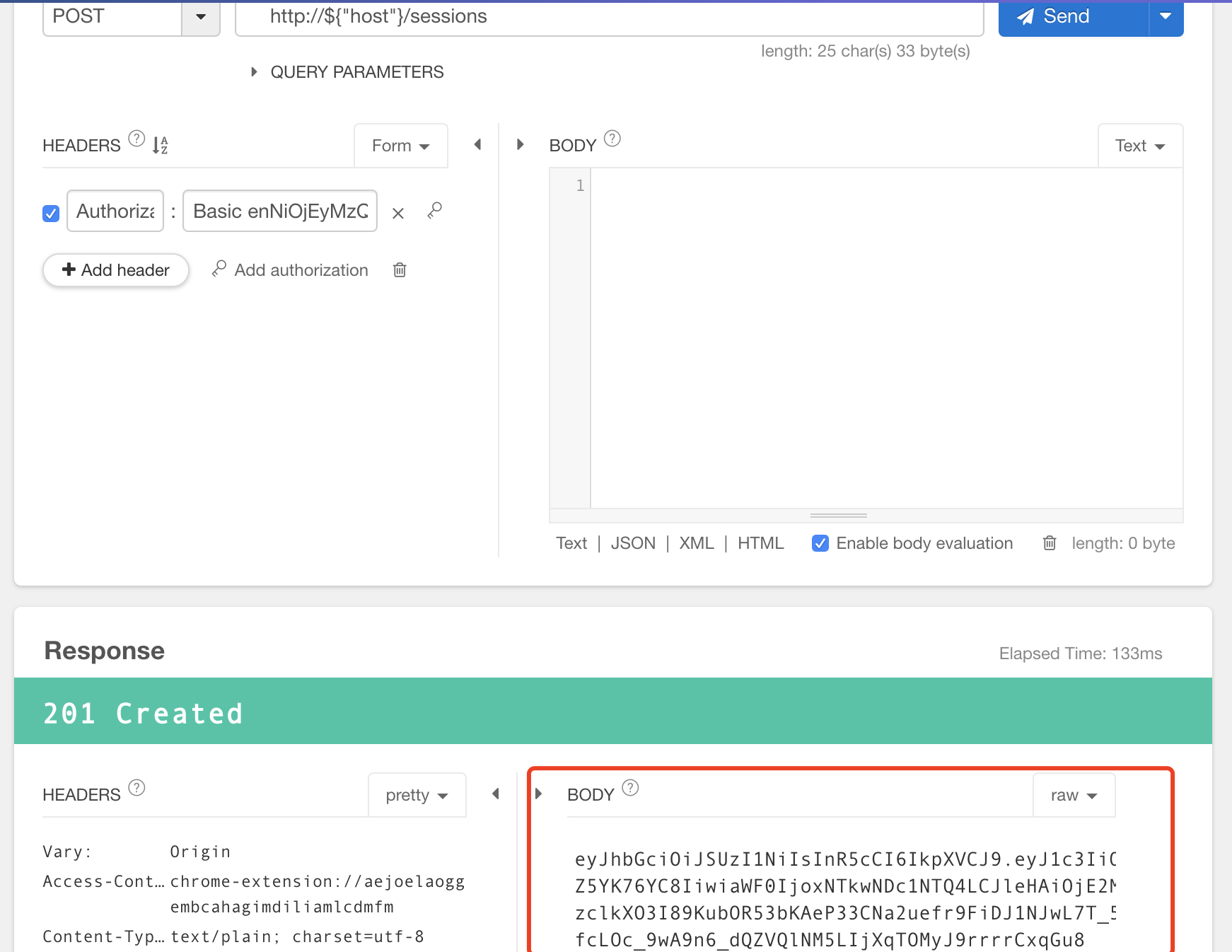Open request BODY help icon
Viewport: 1232px width, 952px height.
(612, 138)
